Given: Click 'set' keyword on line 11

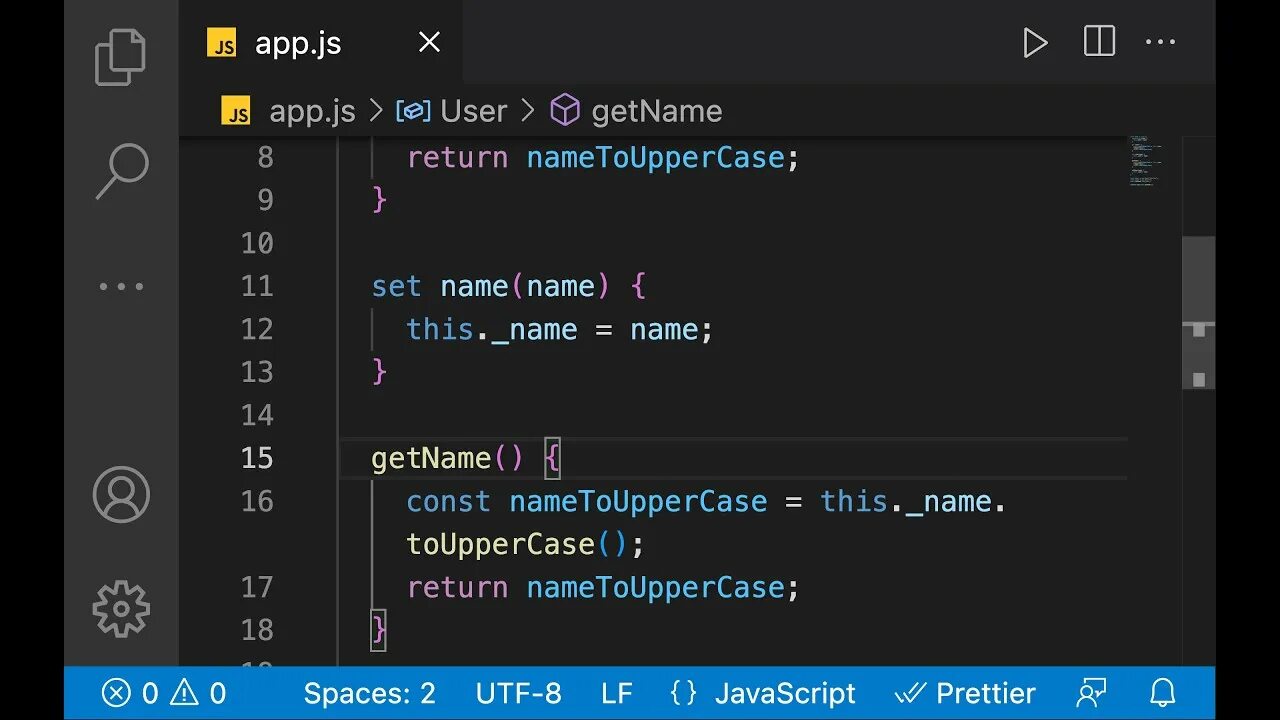Looking at the screenshot, I should [396, 287].
